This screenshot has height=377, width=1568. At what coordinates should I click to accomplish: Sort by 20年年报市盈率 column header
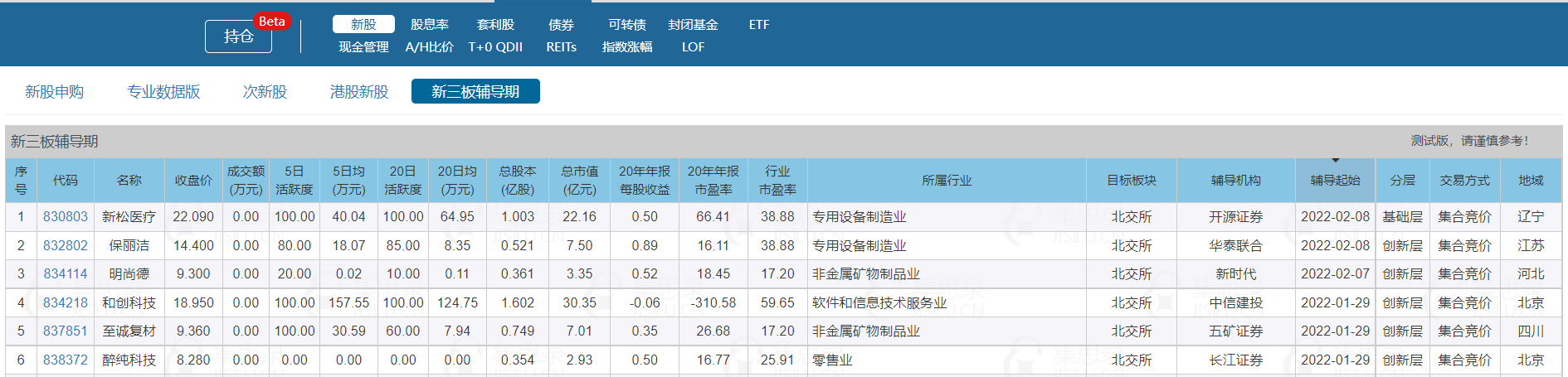pos(713,181)
